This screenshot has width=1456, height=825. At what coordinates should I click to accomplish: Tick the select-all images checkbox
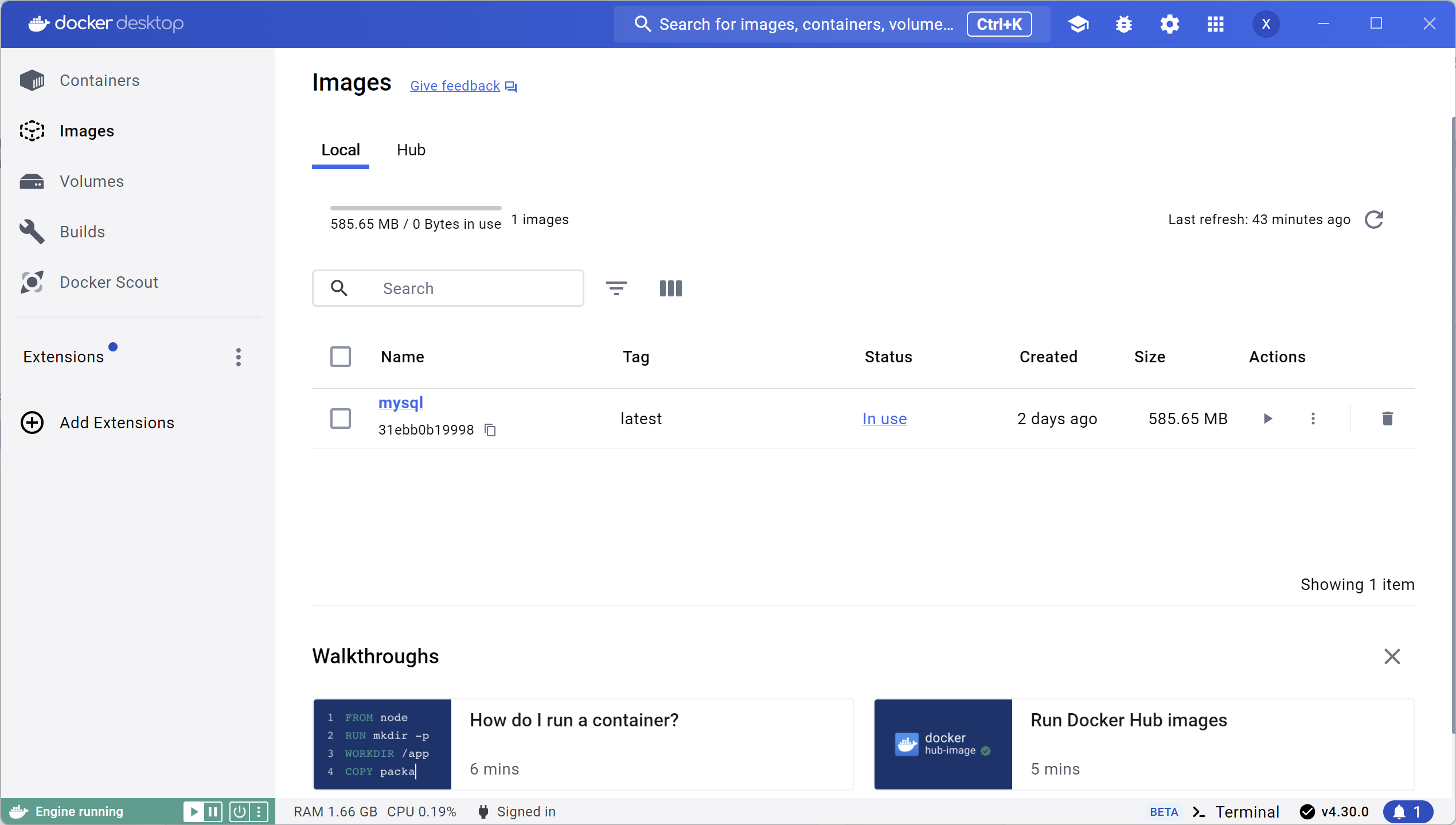pos(341,357)
